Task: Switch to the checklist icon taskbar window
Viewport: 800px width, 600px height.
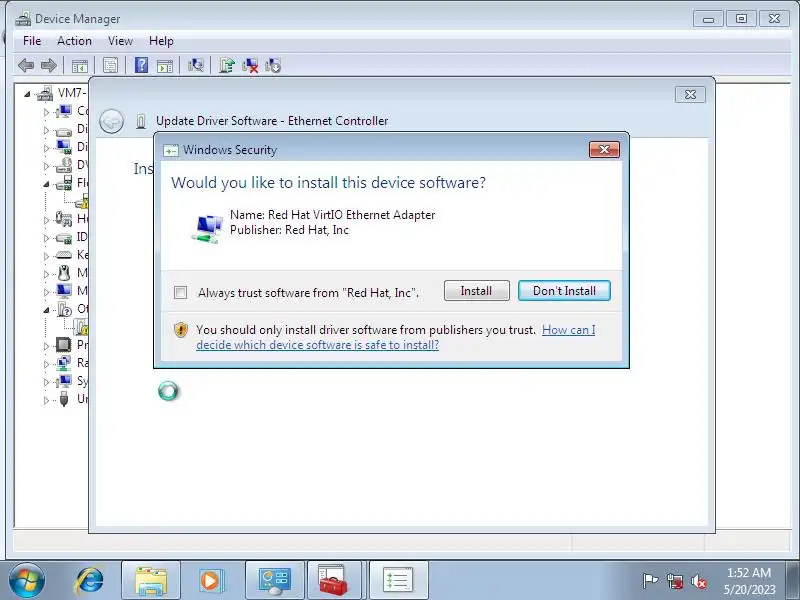Action: 398,580
